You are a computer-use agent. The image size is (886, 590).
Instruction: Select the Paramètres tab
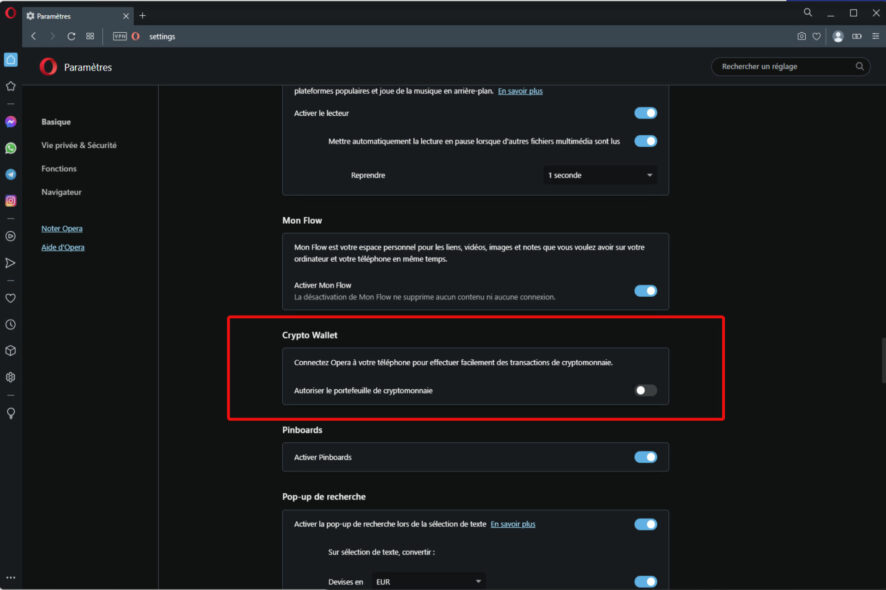click(x=78, y=16)
